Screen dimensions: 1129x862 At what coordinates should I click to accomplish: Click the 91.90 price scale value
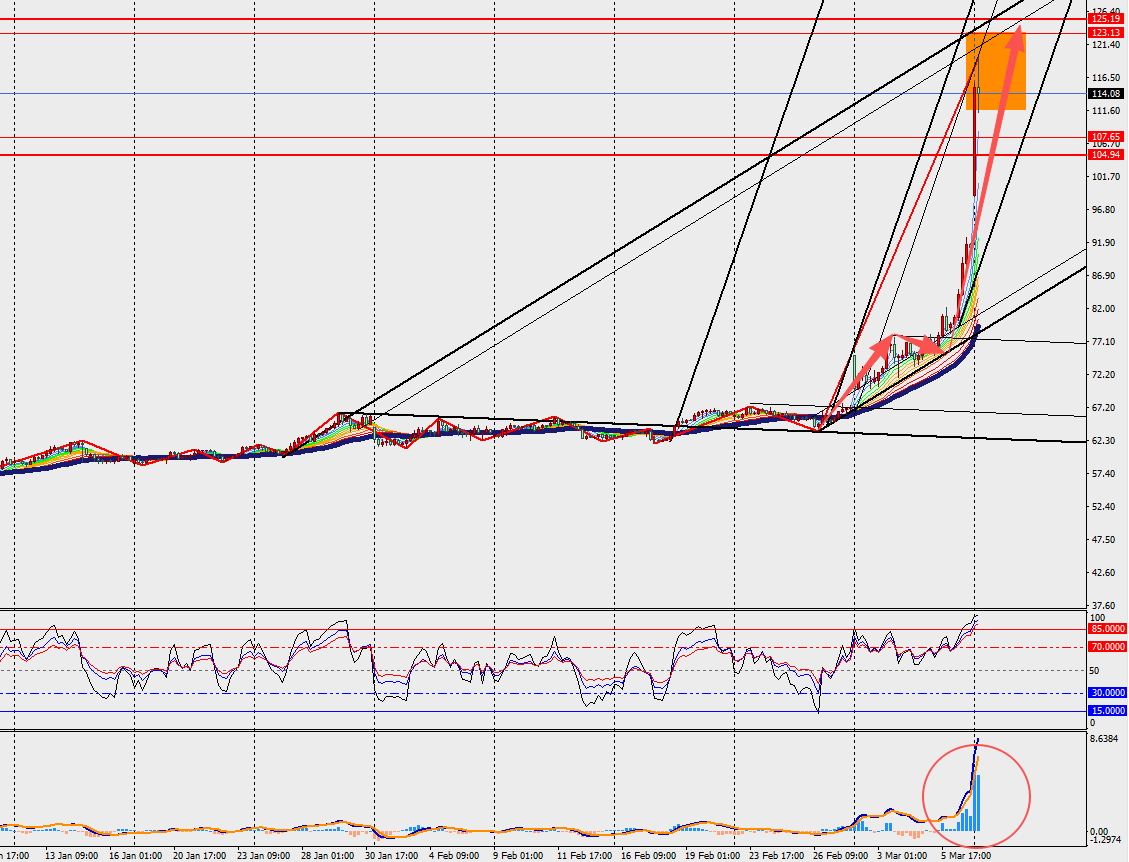[x=1104, y=243]
